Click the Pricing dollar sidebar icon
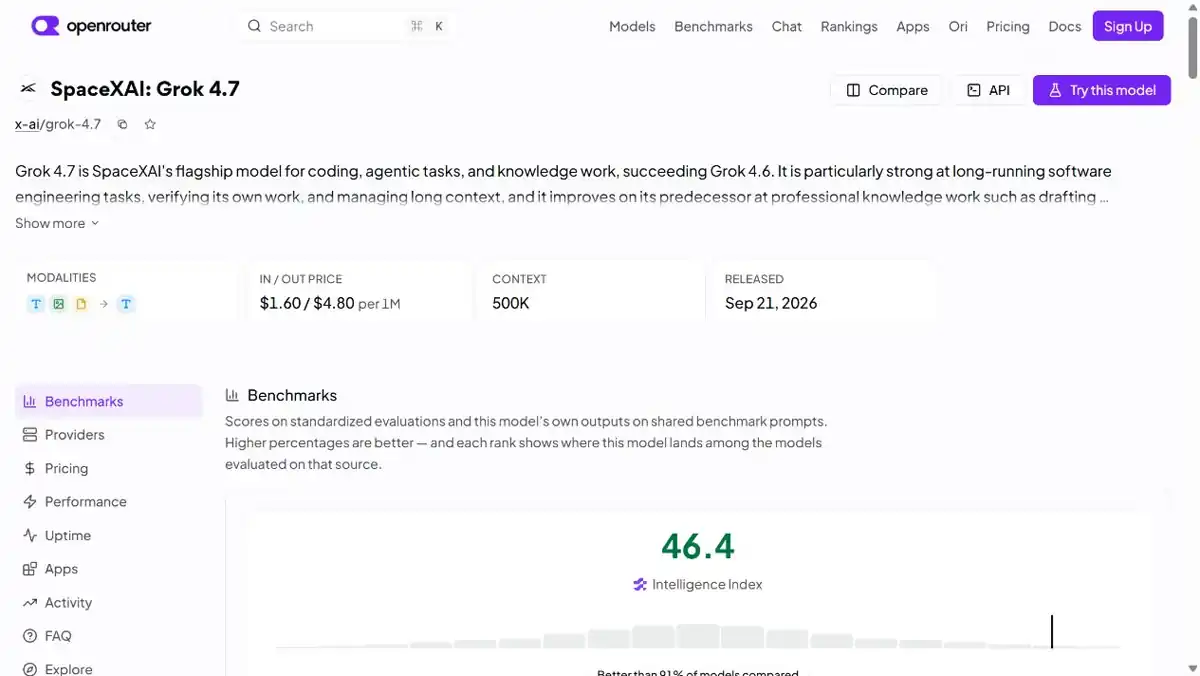This screenshot has height=676, width=1200. pyautogui.click(x=30, y=468)
